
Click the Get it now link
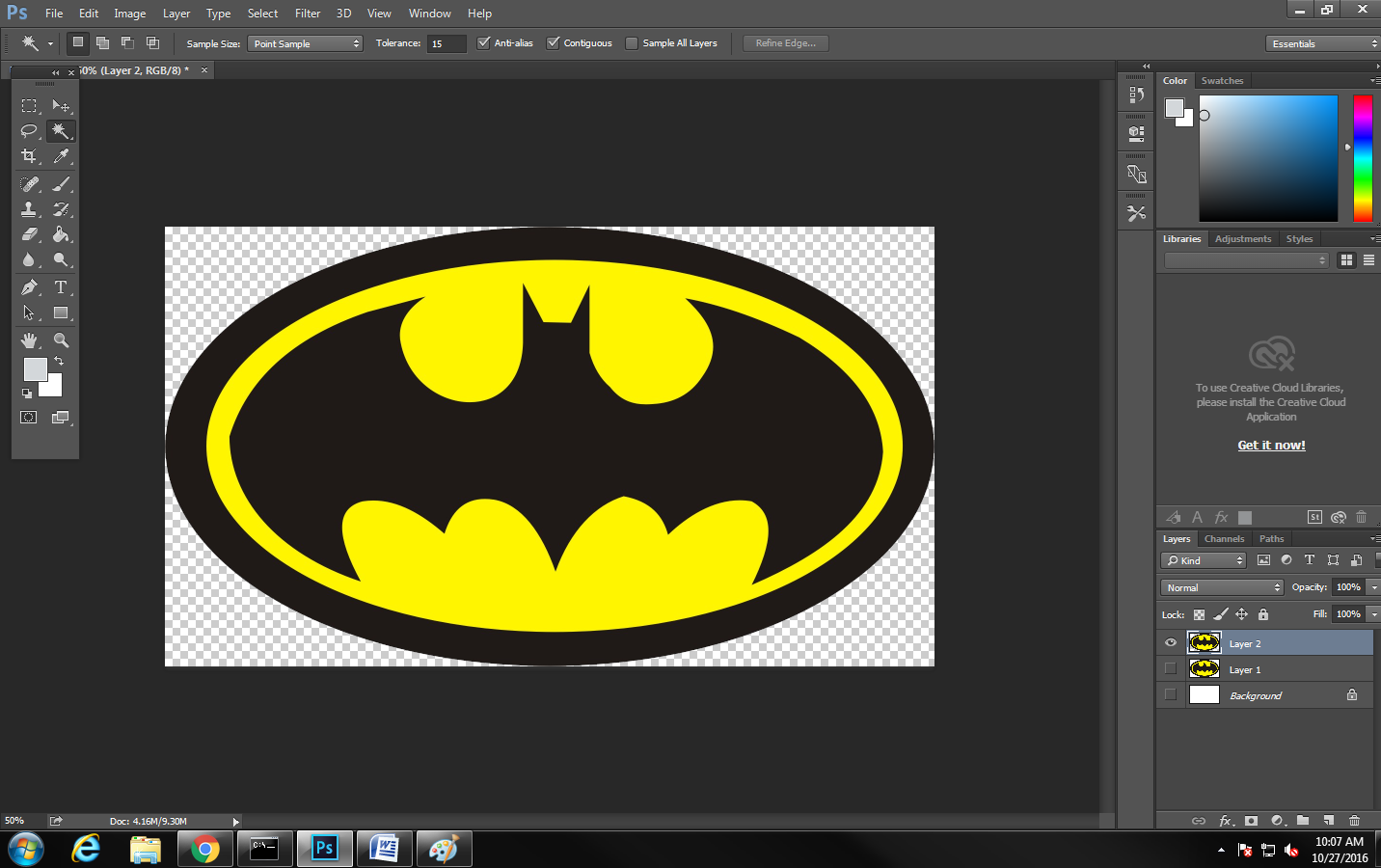[x=1271, y=446]
